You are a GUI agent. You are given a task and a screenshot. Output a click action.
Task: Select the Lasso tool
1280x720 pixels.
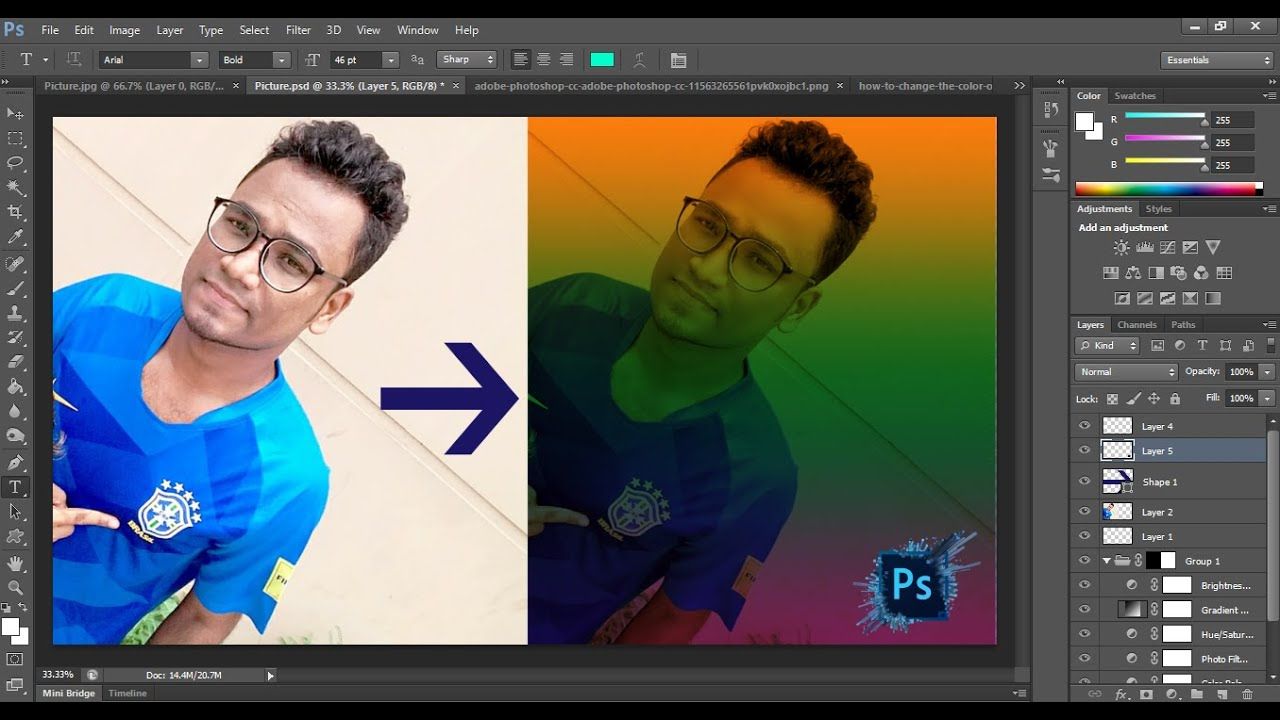tap(15, 163)
